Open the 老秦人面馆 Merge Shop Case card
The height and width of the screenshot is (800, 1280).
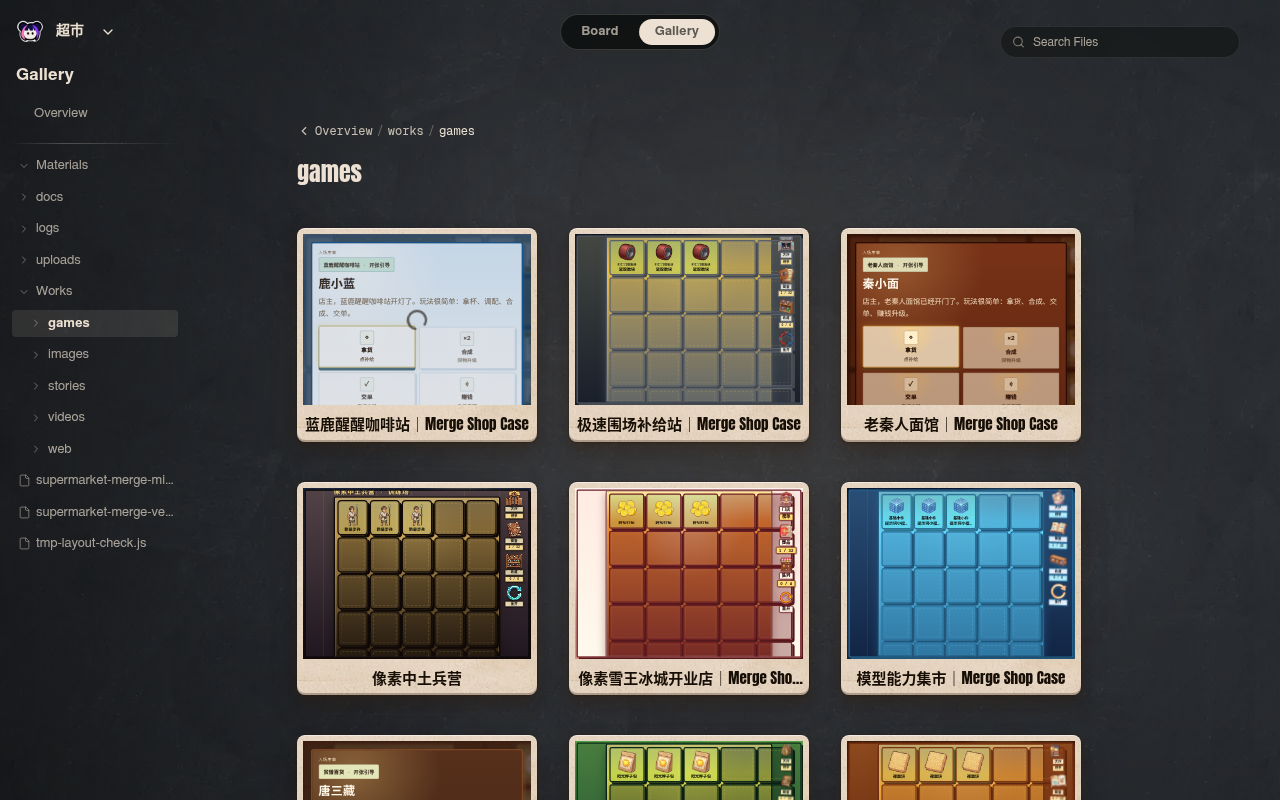[x=961, y=335]
